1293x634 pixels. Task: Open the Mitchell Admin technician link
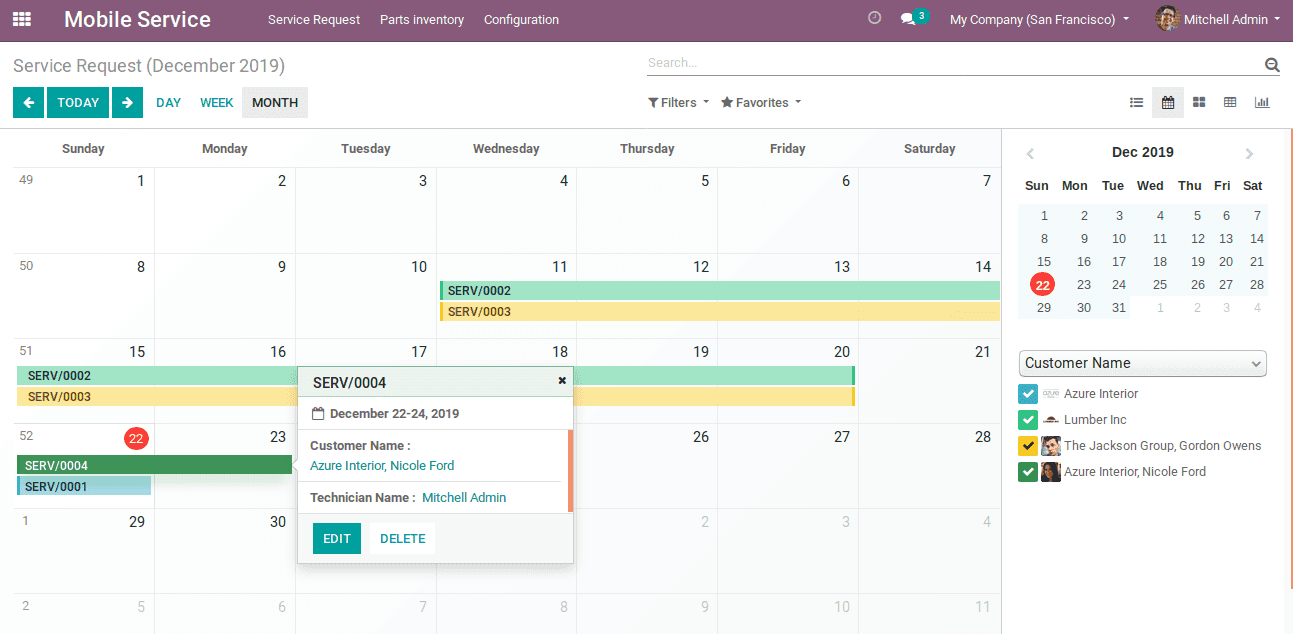(x=464, y=497)
